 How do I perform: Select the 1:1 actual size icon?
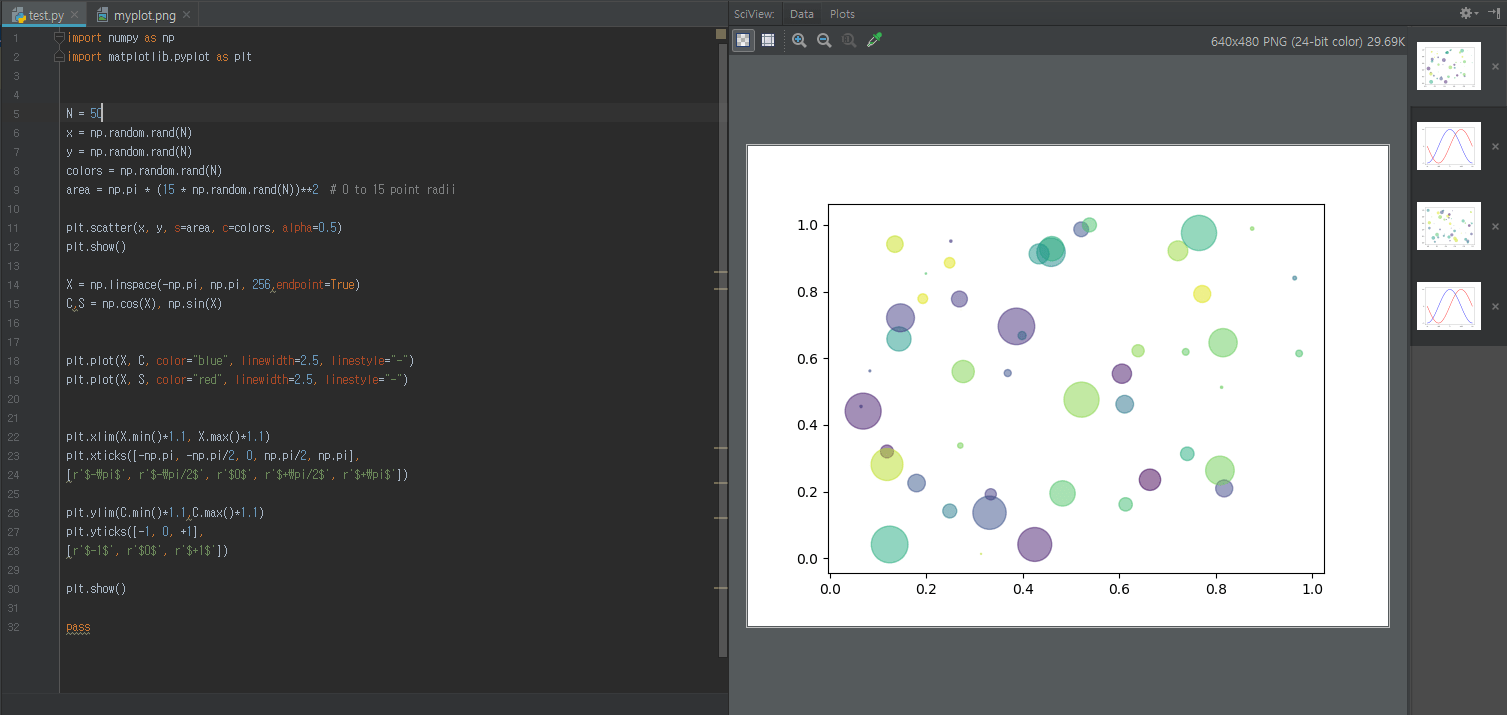pos(848,40)
